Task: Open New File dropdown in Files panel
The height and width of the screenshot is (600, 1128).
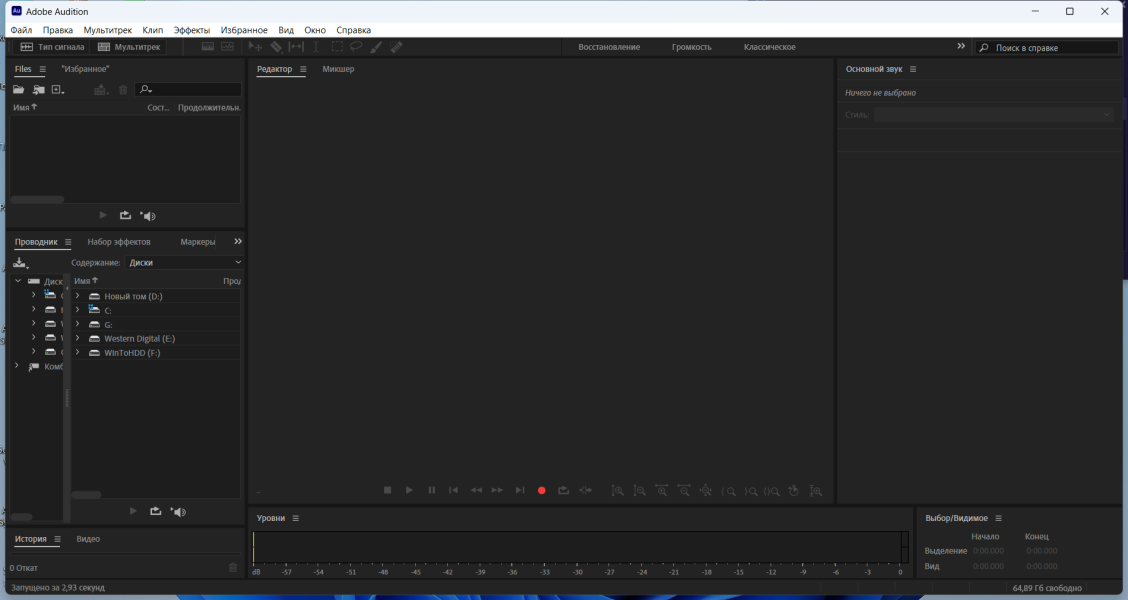Action: (58, 89)
